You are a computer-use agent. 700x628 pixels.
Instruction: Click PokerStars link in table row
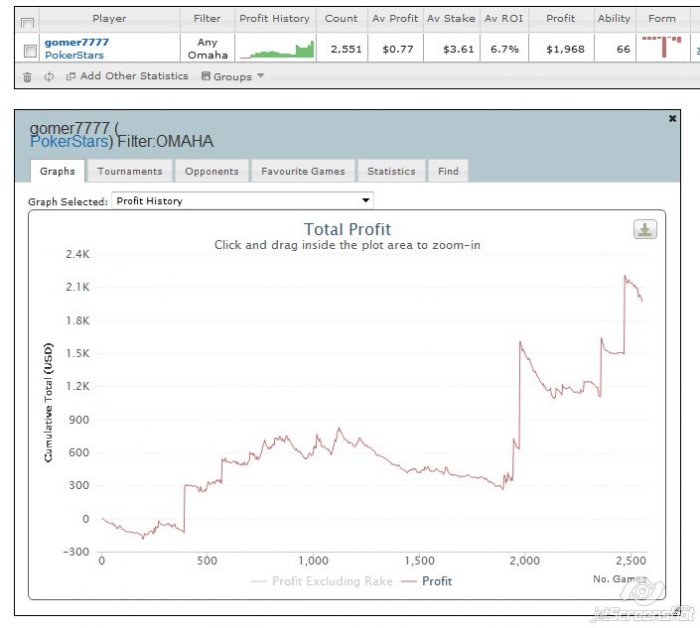[x=74, y=55]
